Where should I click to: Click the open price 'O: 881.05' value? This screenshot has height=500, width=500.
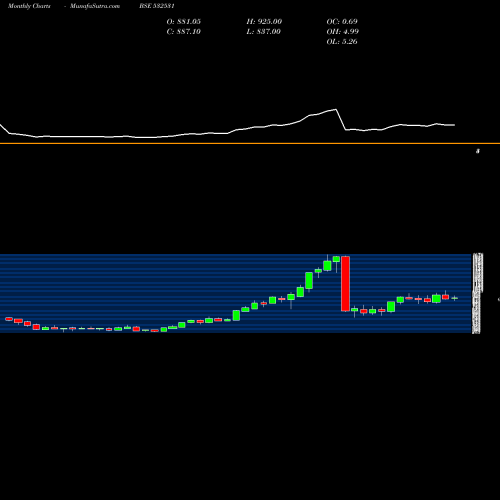[184, 22]
